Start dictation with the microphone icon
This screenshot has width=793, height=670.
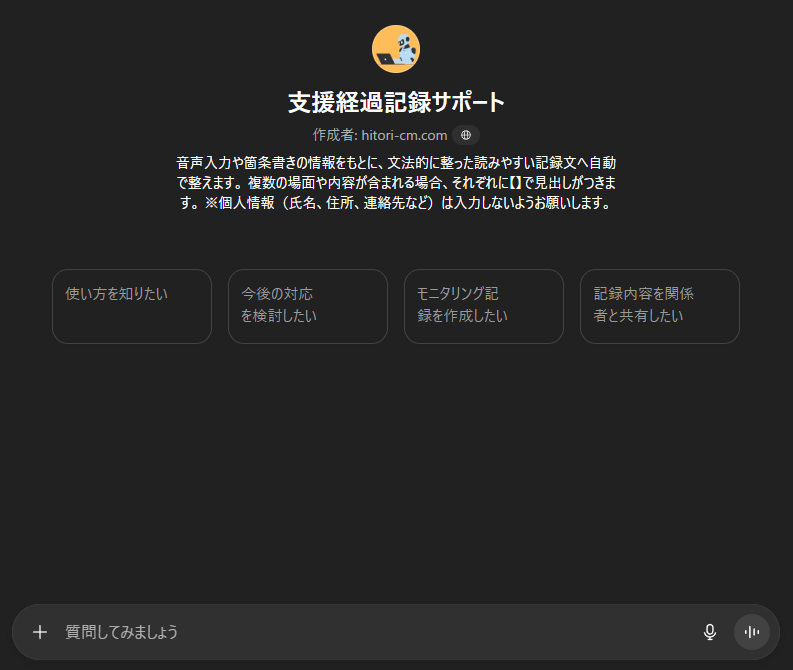tap(710, 632)
